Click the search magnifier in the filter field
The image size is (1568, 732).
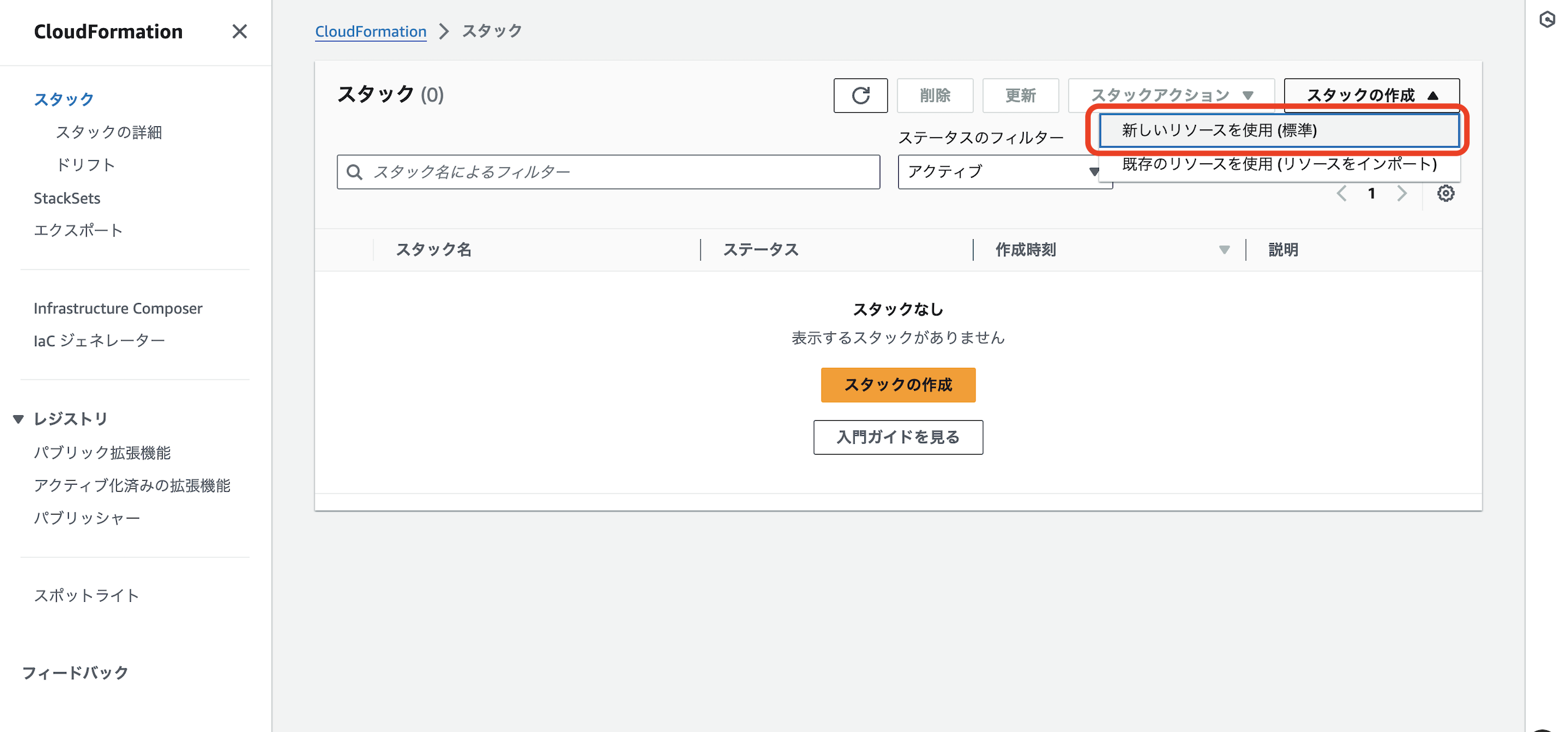click(355, 172)
